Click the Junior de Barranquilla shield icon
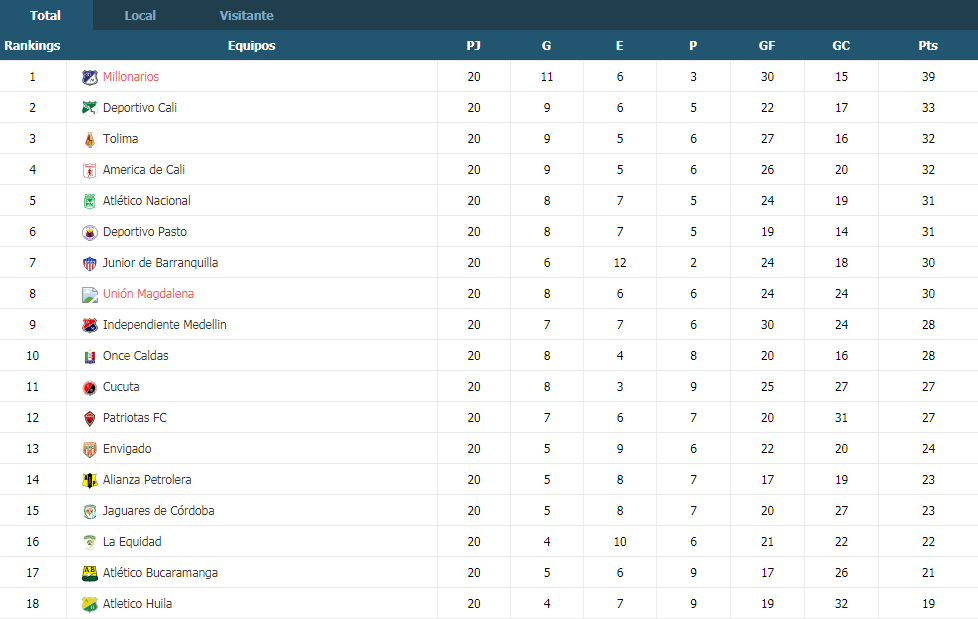Screen dimensions: 978x619 point(90,263)
